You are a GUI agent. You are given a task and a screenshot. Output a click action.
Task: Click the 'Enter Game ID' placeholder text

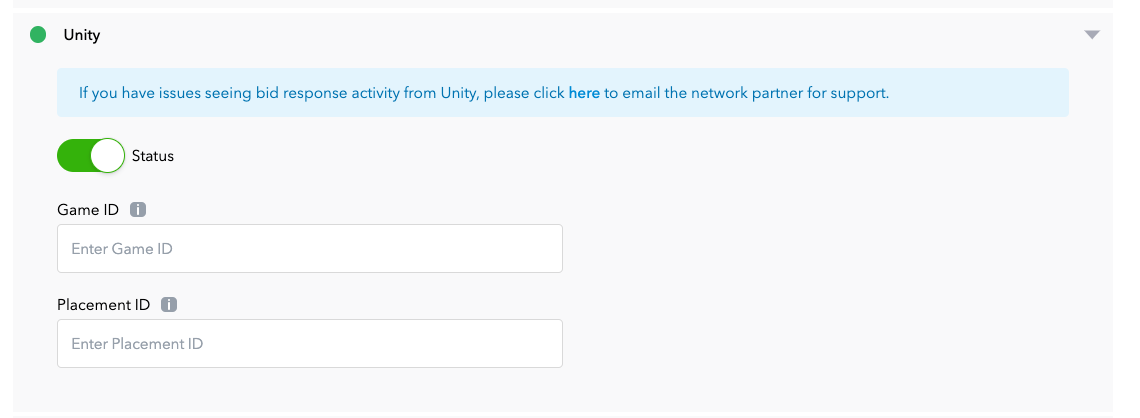[x=122, y=248]
